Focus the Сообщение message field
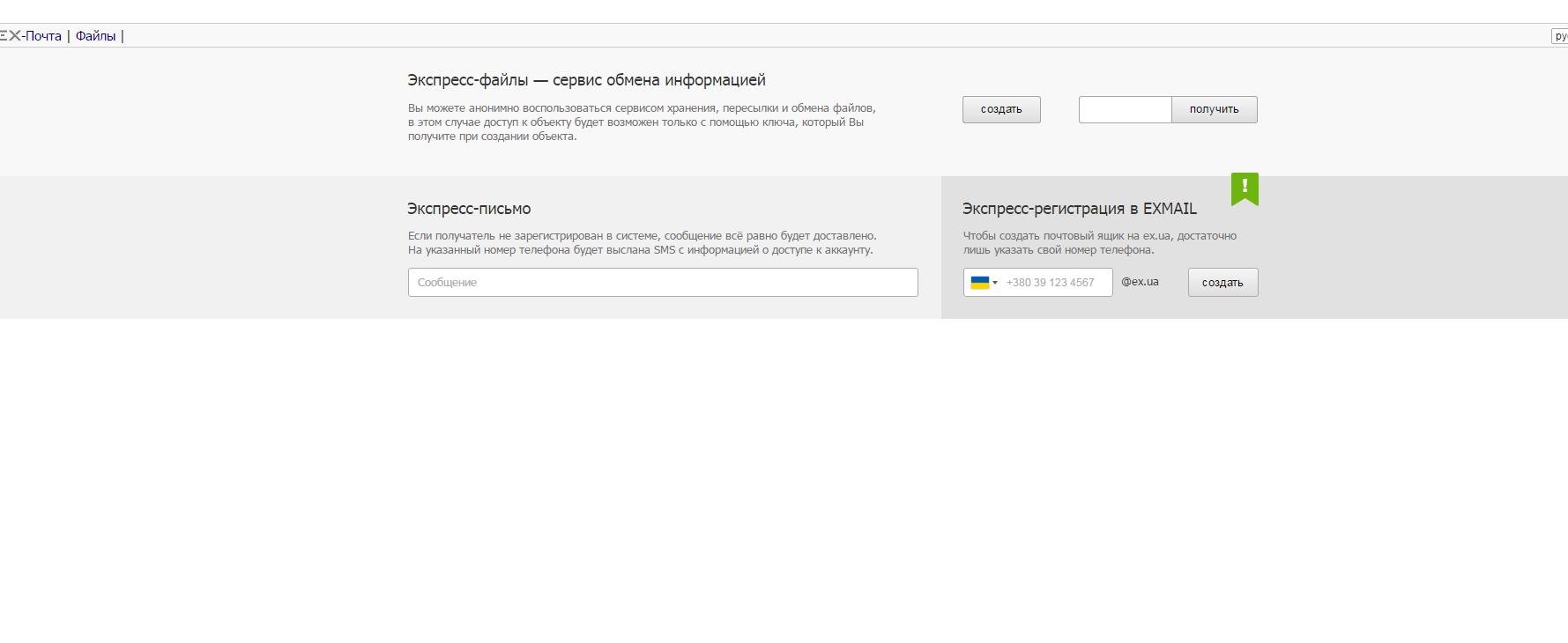The image size is (1568, 643). 663,282
